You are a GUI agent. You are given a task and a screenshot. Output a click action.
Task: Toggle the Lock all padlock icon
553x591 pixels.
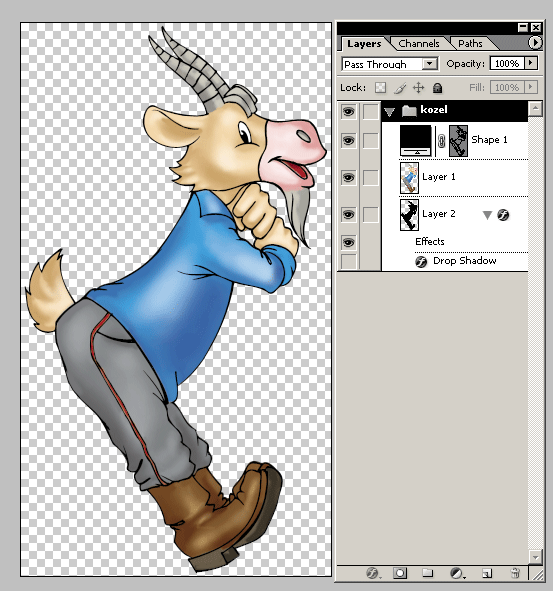[437, 88]
